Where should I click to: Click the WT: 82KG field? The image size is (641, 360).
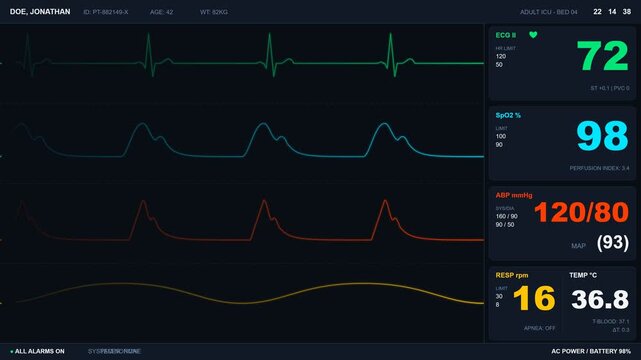pos(214,12)
